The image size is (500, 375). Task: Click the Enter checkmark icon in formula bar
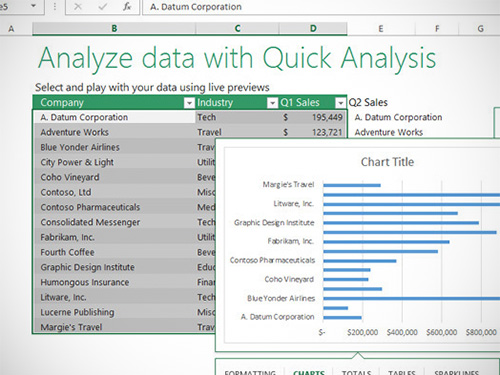(103, 7)
